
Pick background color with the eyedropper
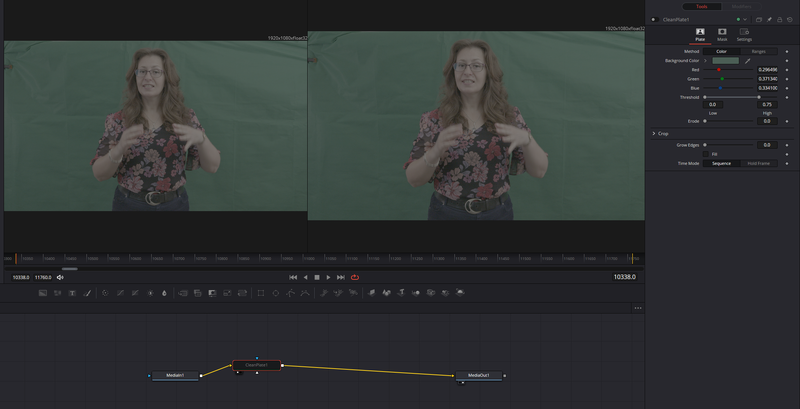(x=746, y=60)
